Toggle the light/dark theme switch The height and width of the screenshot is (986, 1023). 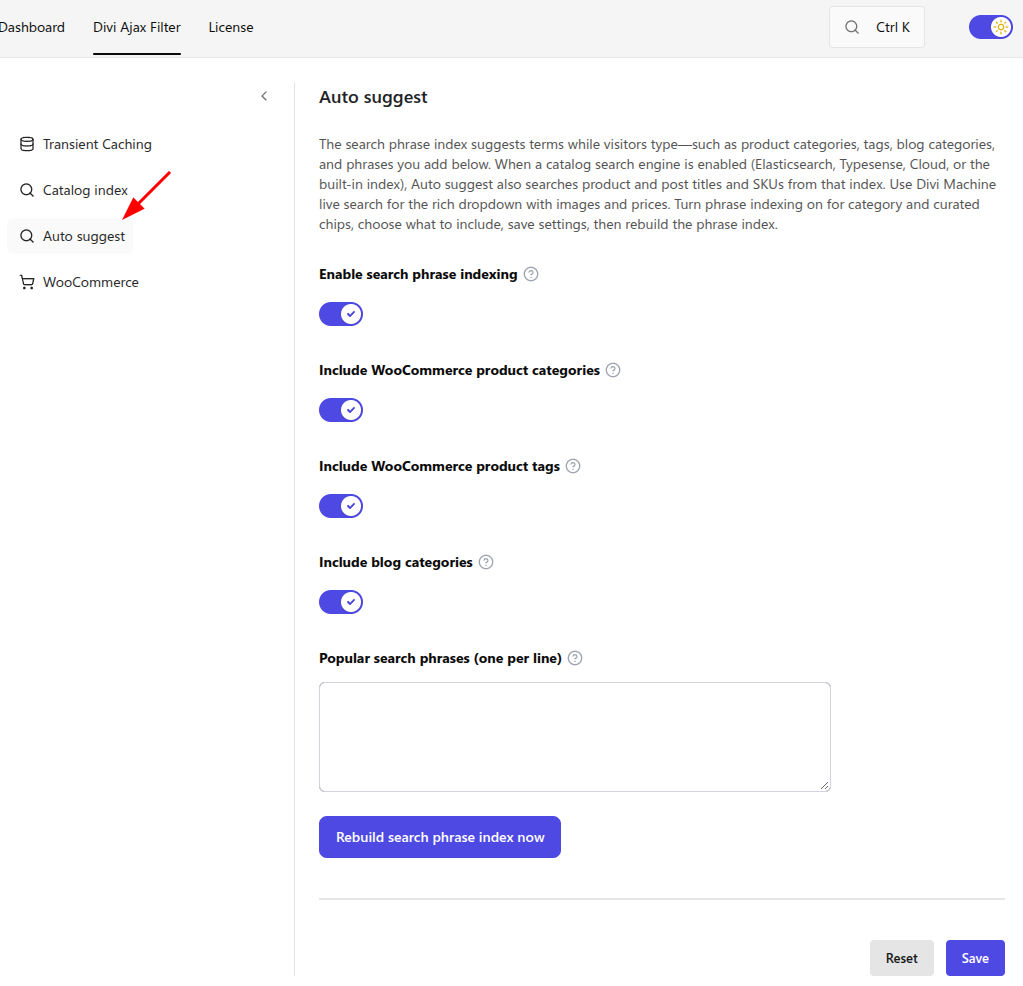pyautogui.click(x=990, y=27)
